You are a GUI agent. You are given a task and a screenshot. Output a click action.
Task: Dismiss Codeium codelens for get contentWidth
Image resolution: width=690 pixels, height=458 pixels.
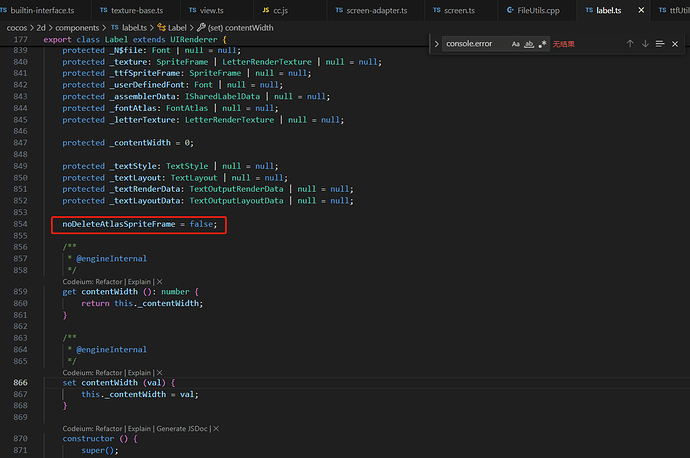[160, 282]
